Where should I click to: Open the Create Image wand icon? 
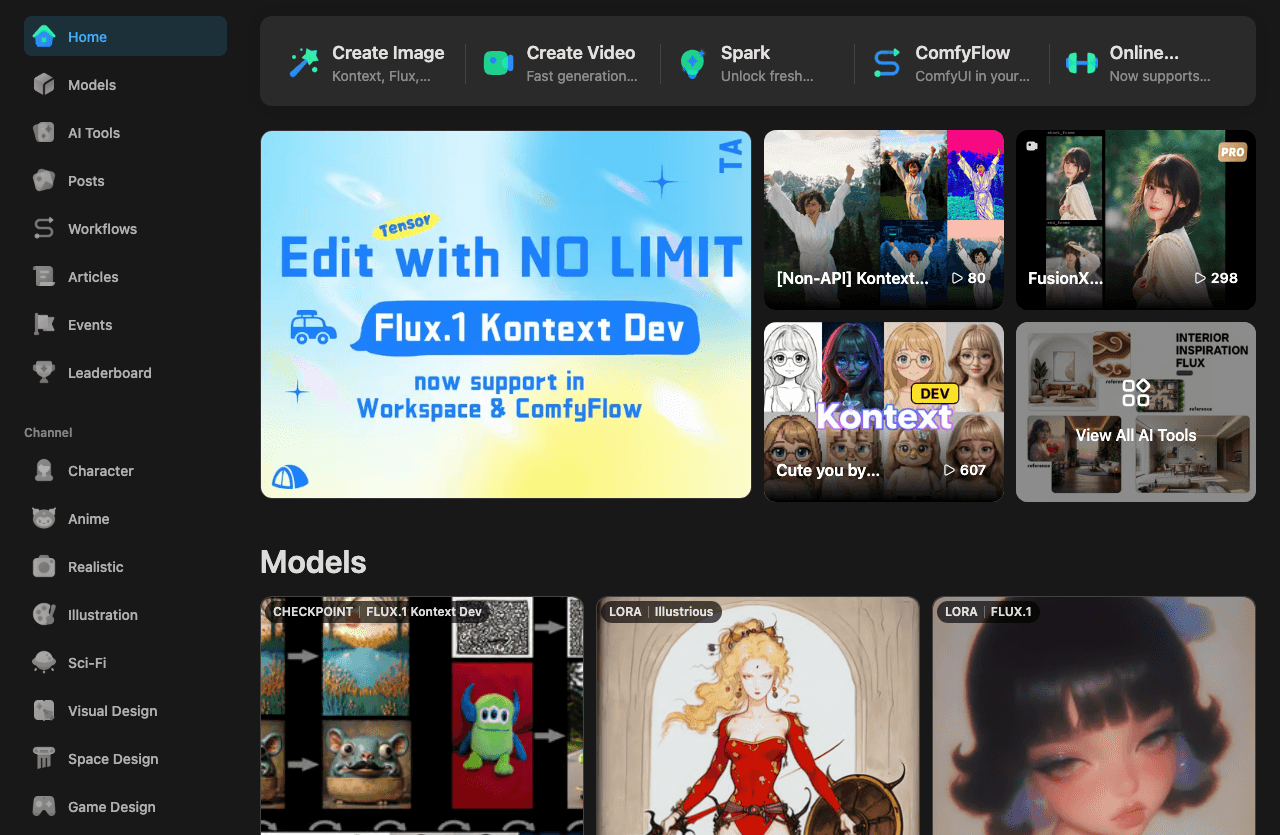(304, 62)
